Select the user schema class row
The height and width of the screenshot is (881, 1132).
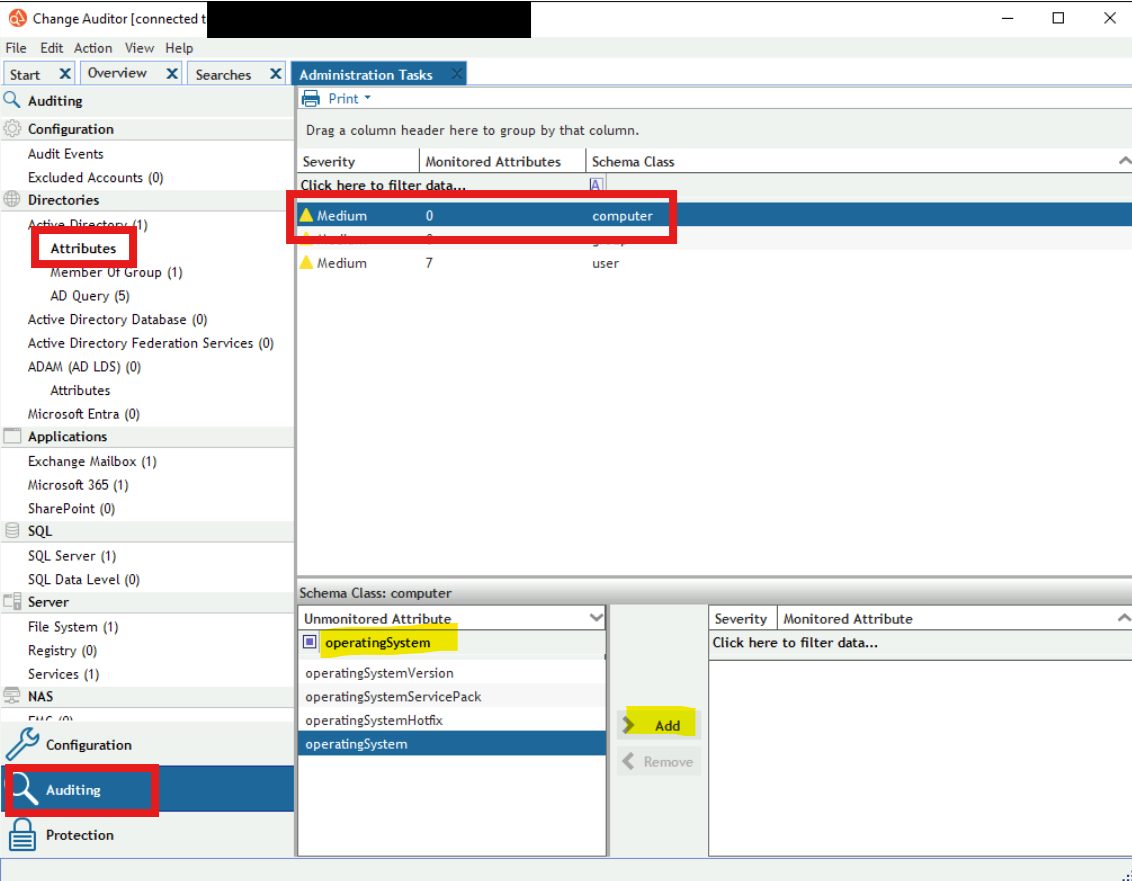point(714,263)
